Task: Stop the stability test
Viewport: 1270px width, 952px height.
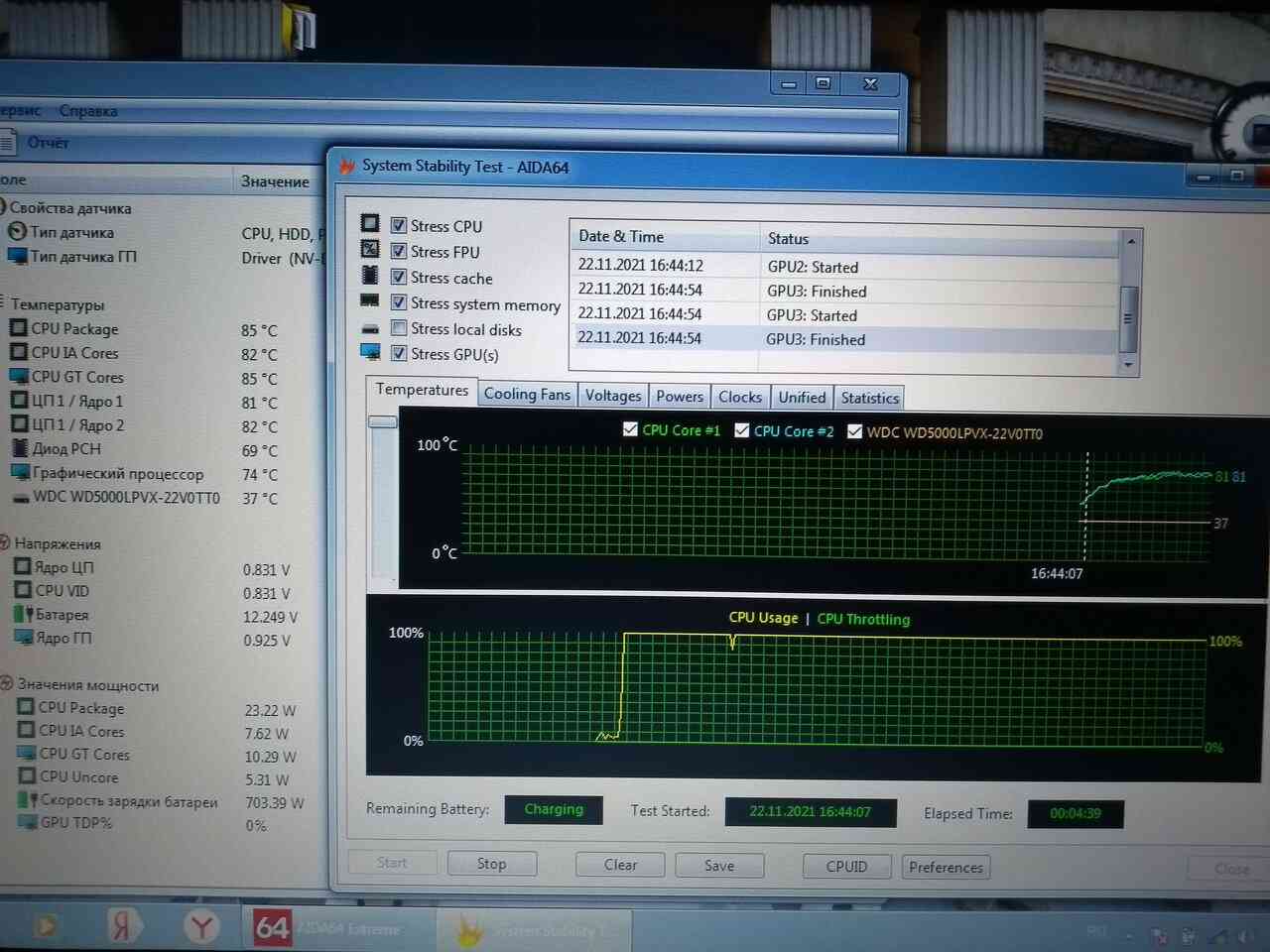Action: click(491, 864)
